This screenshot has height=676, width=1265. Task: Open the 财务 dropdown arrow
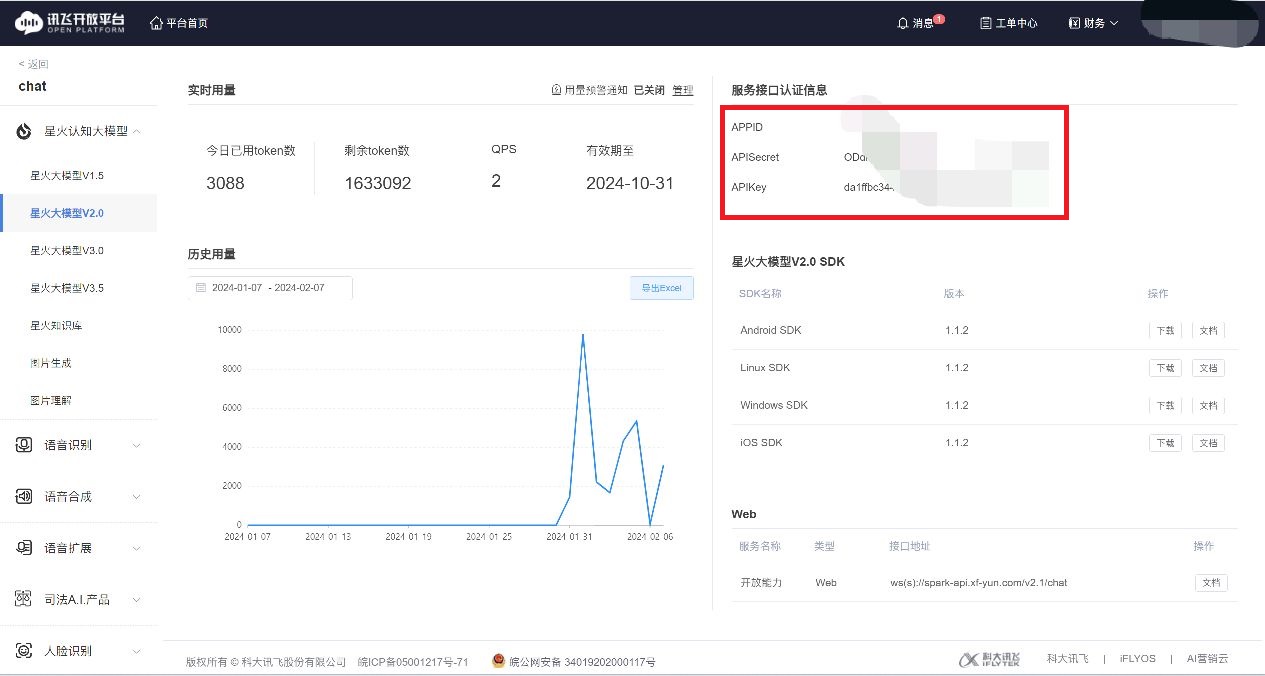coord(1113,23)
